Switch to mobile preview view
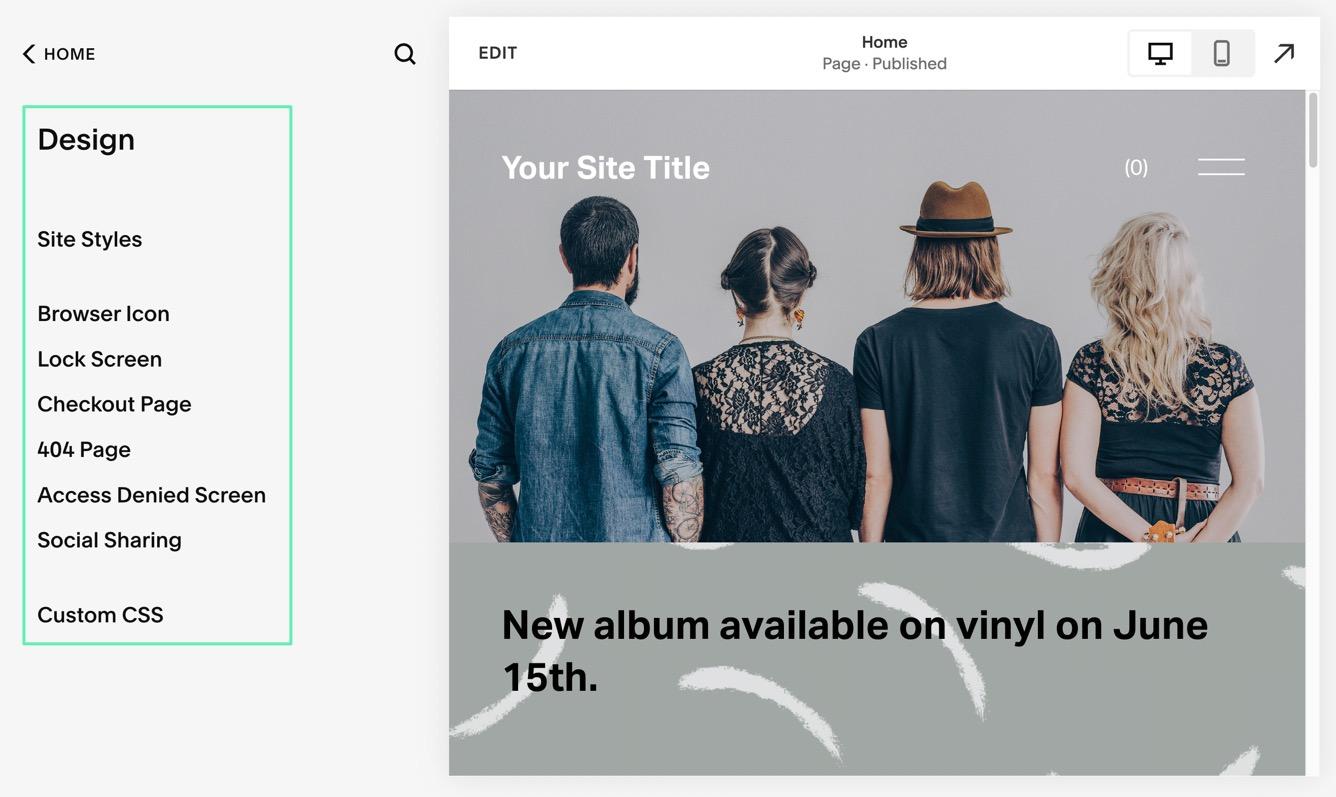Screen dimensions: 1336x797 pos(1221,53)
